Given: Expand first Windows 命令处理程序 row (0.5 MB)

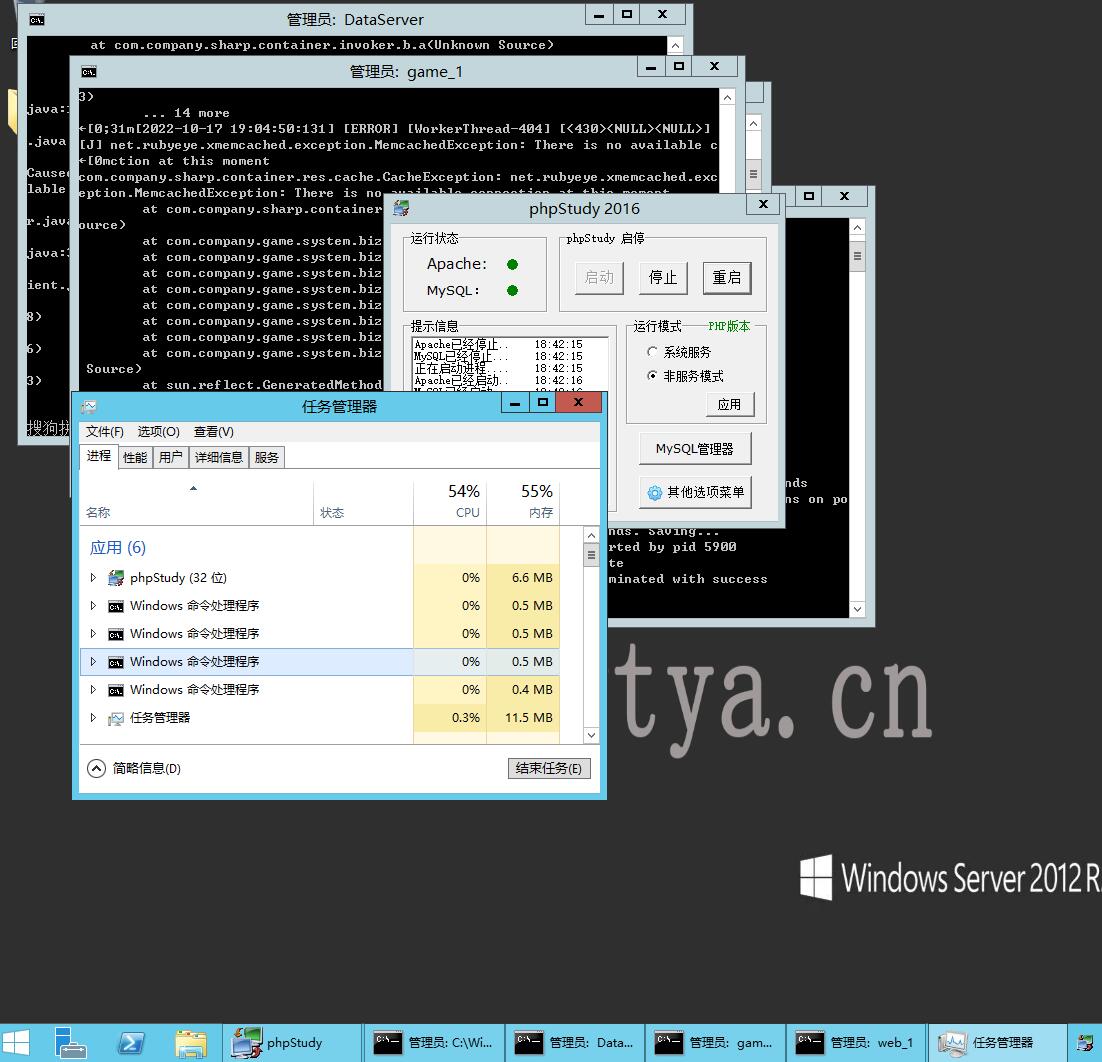Looking at the screenshot, I should point(93,606).
